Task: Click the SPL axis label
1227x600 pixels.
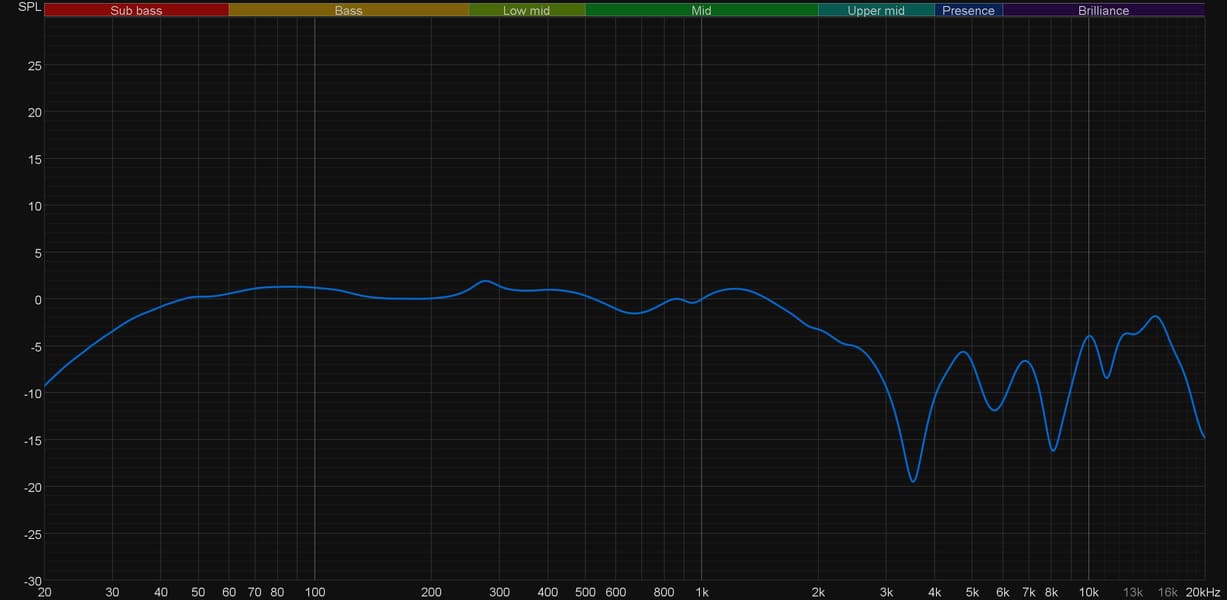Action: click(x=30, y=8)
